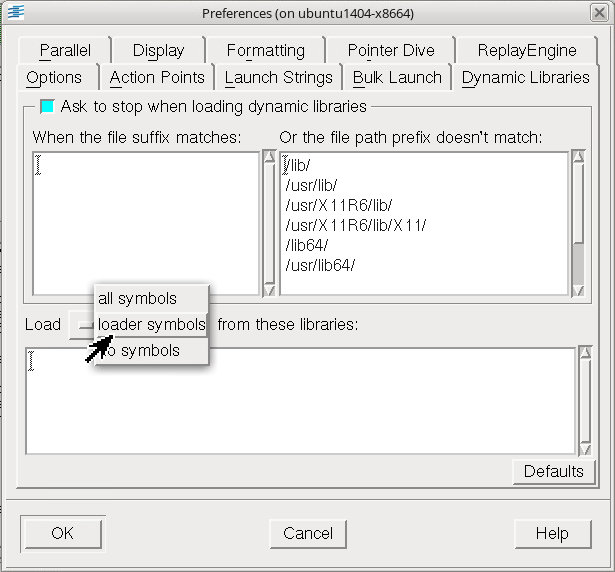Select 'all symbols' from the Load menu

click(x=138, y=298)
